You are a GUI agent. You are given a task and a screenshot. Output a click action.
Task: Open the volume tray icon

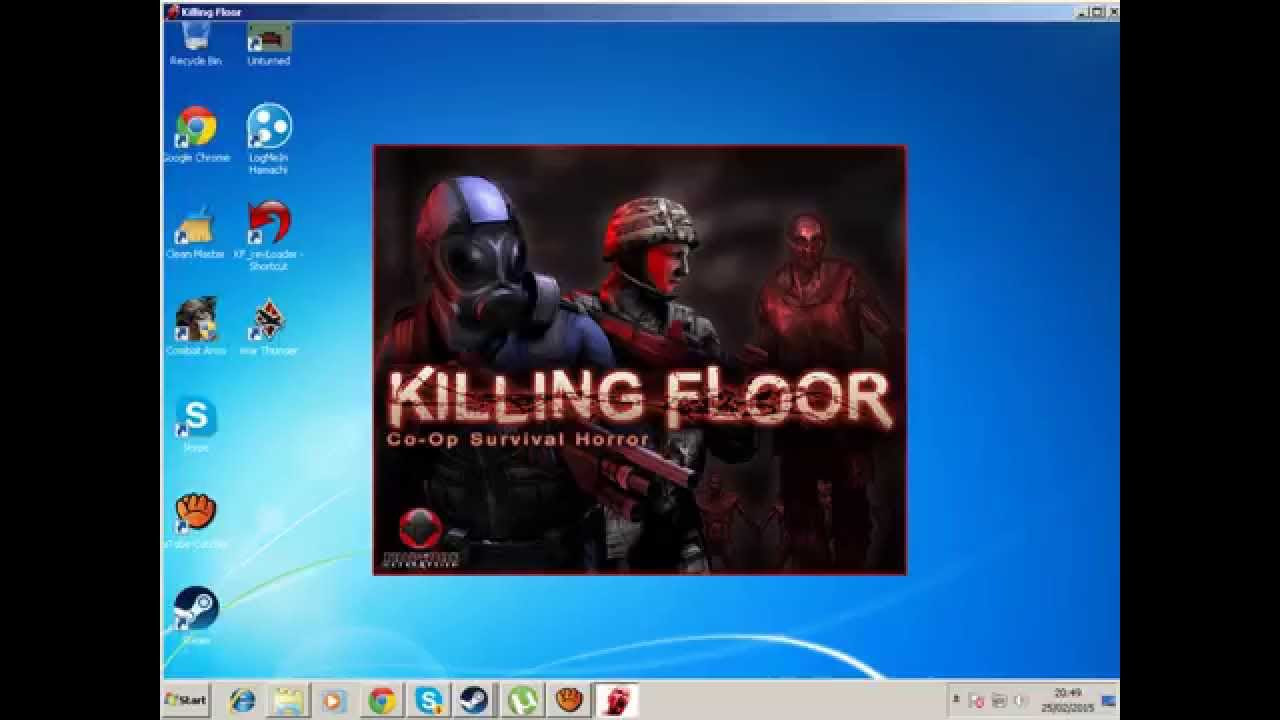(1021, 700)
